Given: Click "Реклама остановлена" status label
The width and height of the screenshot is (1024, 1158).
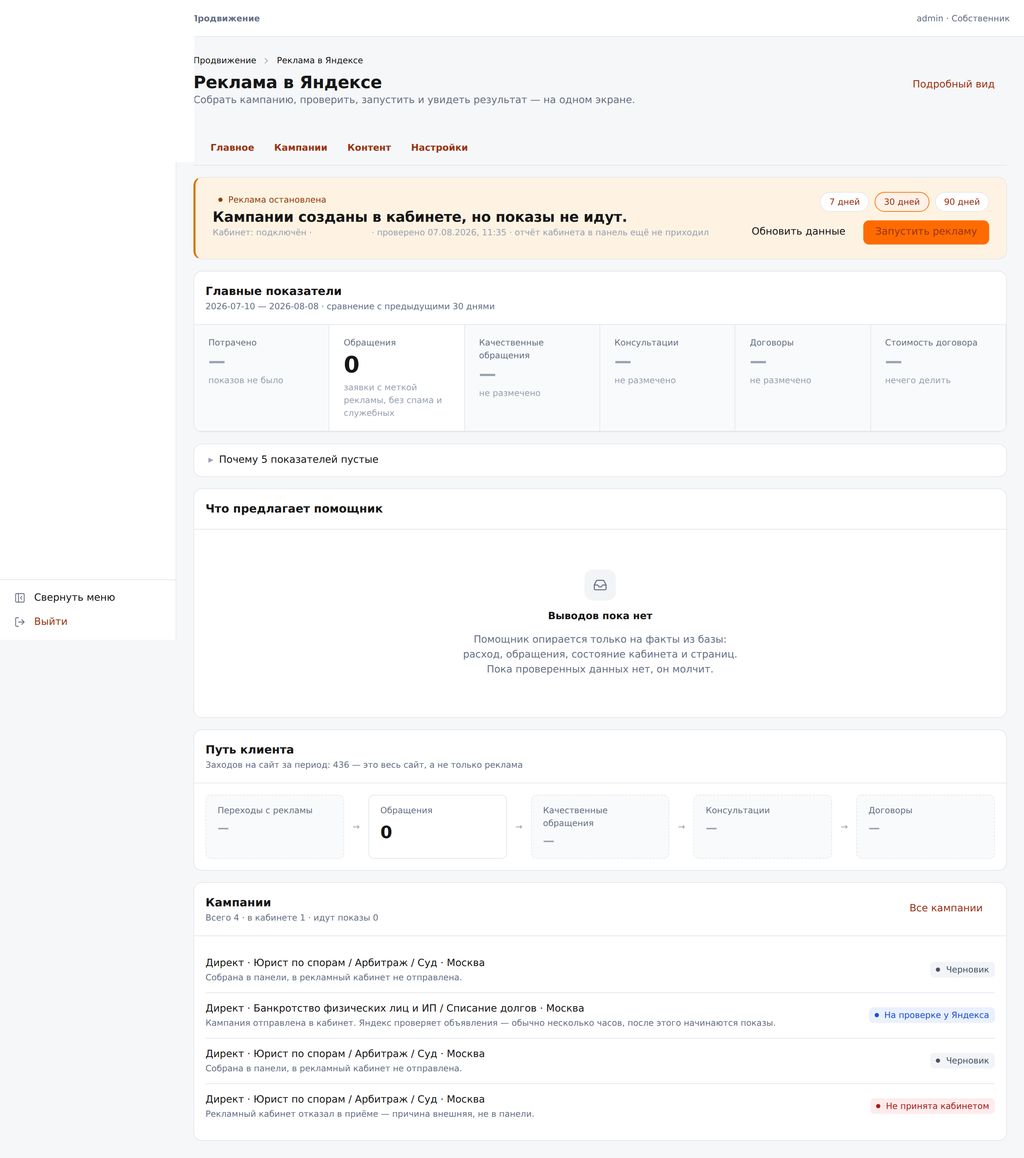Looking at the screenshot, I should tap(272, 199).
